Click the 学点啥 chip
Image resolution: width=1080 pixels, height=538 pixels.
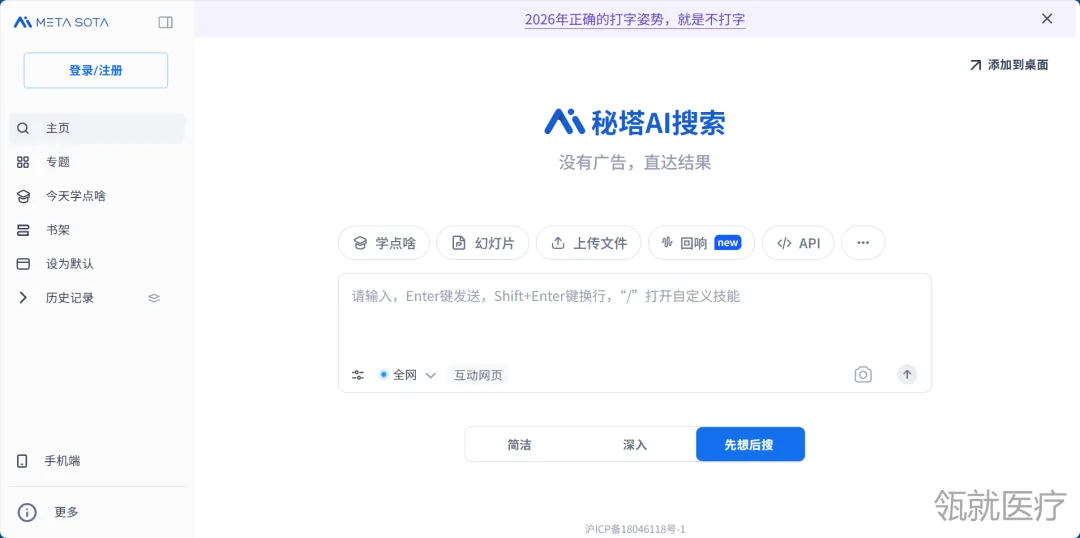coord(384,242)
